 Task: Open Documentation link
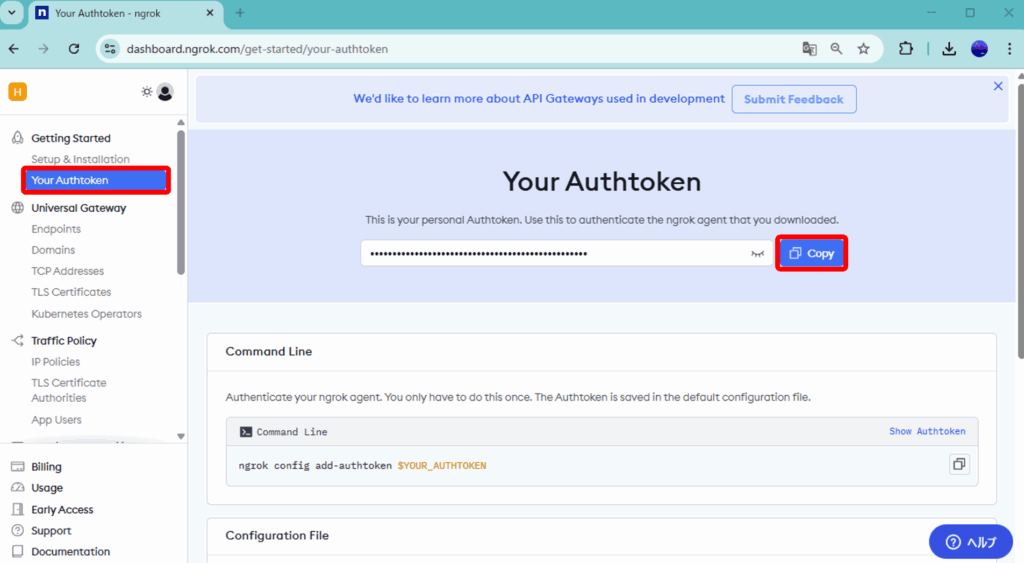(71, 552)
